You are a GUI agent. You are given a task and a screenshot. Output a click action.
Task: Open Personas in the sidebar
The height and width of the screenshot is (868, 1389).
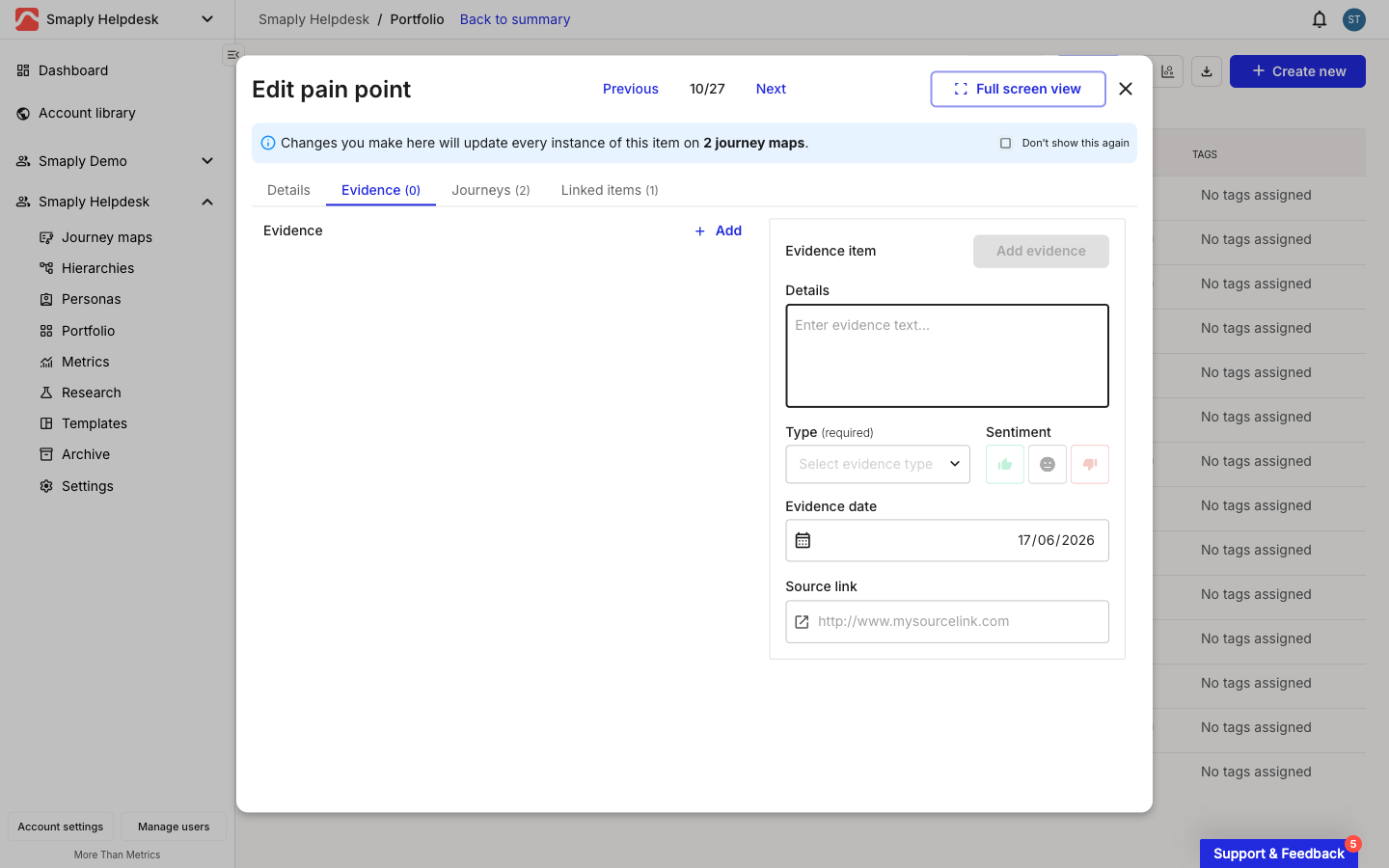coord(92,299)
